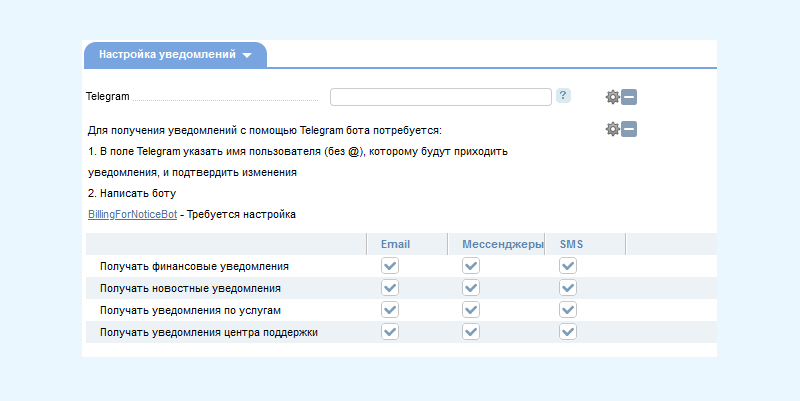Viewport: 800px width, 401px height.
Task: Uncheck SMS for новостные уведомления
Action: (x=568, y=288)
